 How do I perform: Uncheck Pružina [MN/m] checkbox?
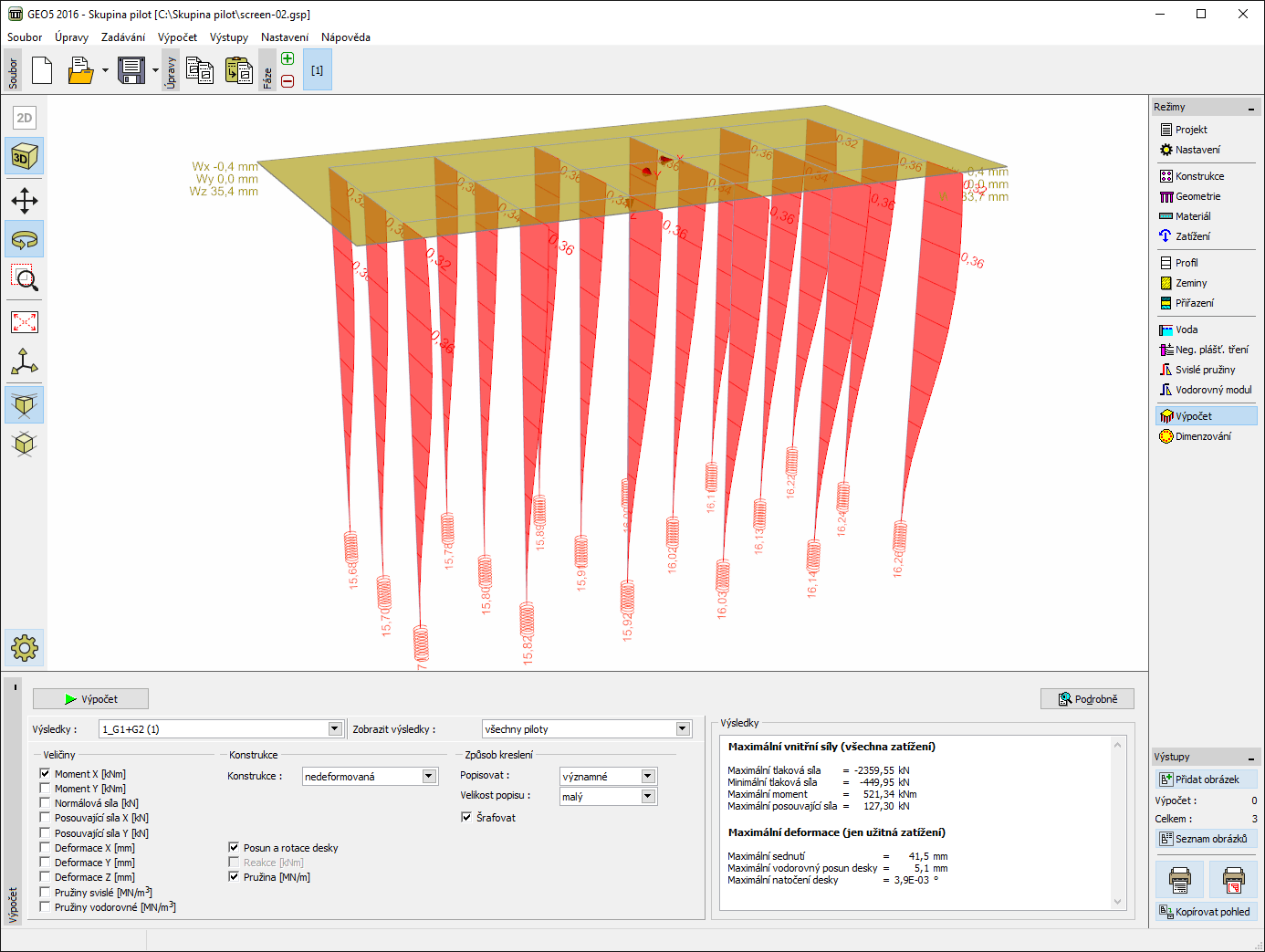pyautogui.click(x=234, y=876)
